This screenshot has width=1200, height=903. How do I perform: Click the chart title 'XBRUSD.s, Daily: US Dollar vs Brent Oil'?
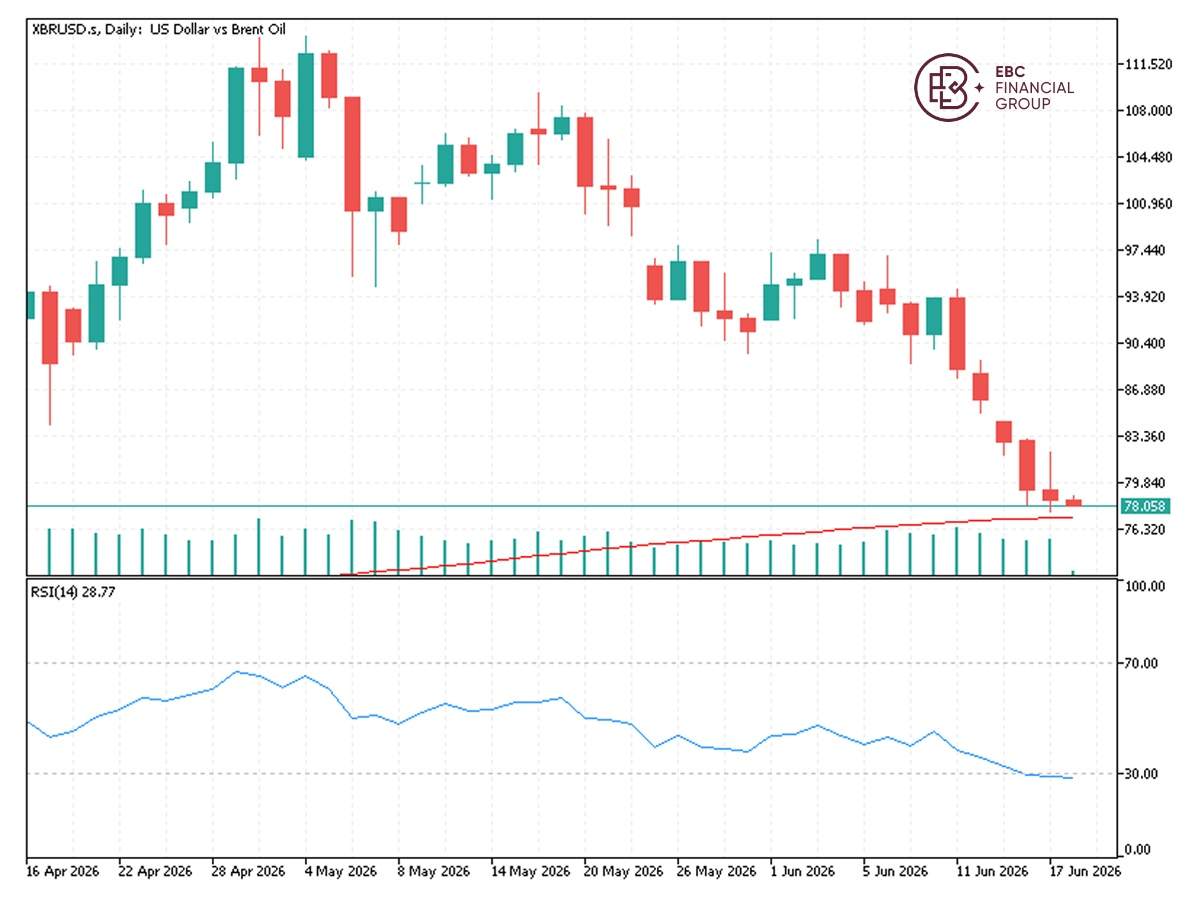(158, 30)
